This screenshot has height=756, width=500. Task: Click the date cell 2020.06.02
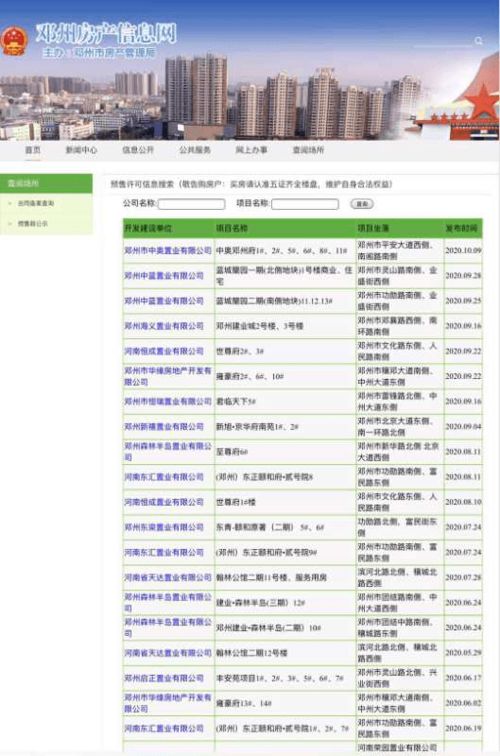[463, 703]
